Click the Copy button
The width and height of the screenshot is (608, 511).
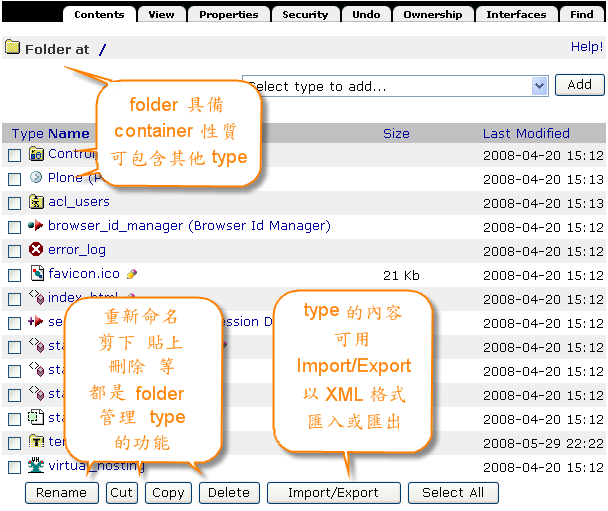[x=168, y=493]
